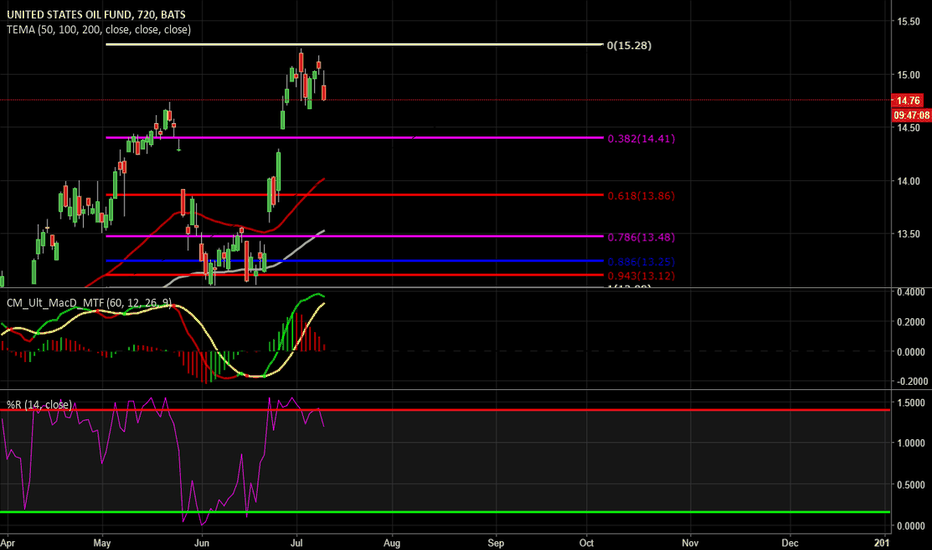Image resolution: width=932 pixels, height=550 pixels.
Task: Click the 1.5000 %R scale value
Action: [x=911, y=403]
